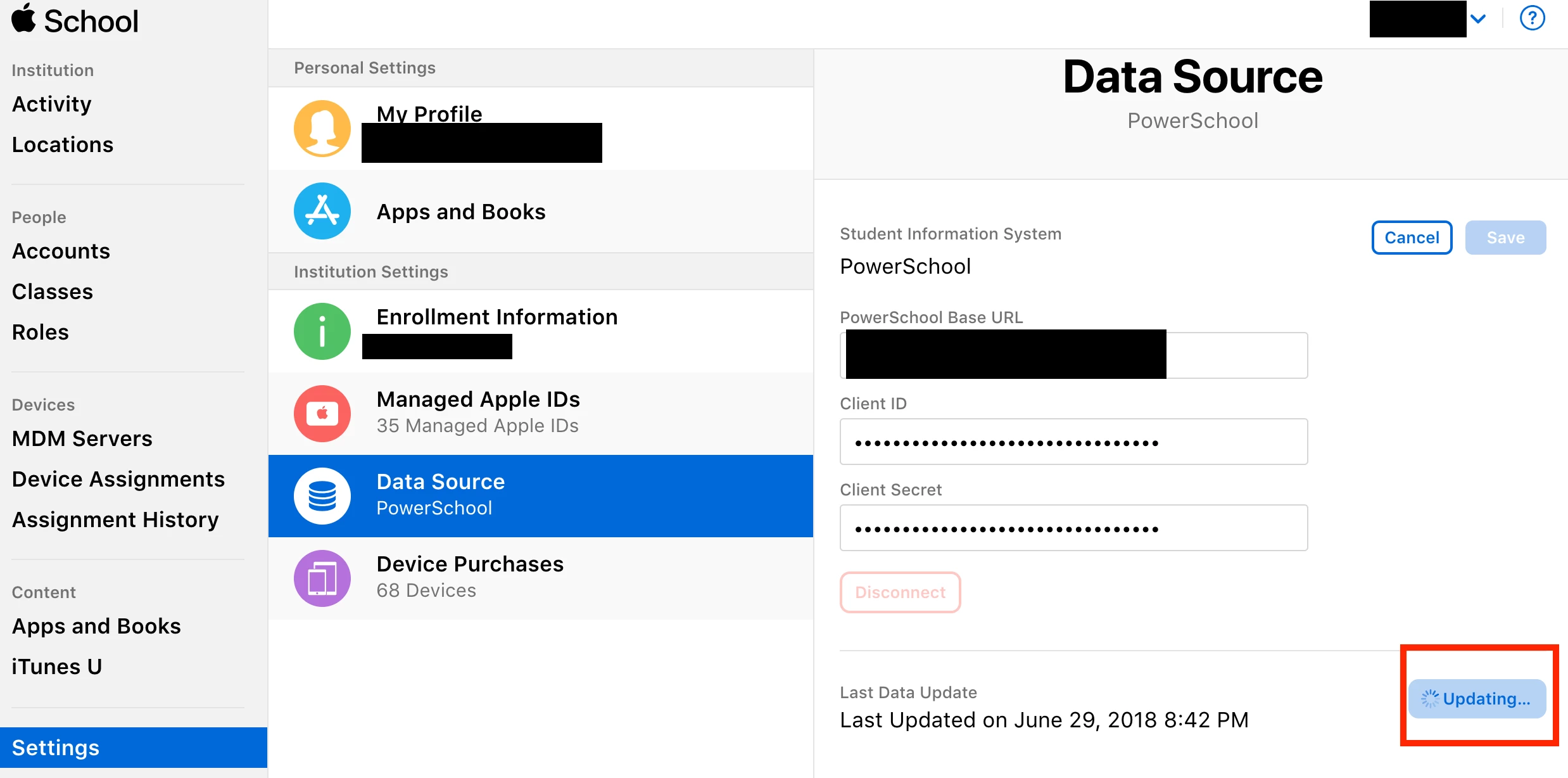
Task: Click the Updating... status button
Action: tap(1477, 699)
